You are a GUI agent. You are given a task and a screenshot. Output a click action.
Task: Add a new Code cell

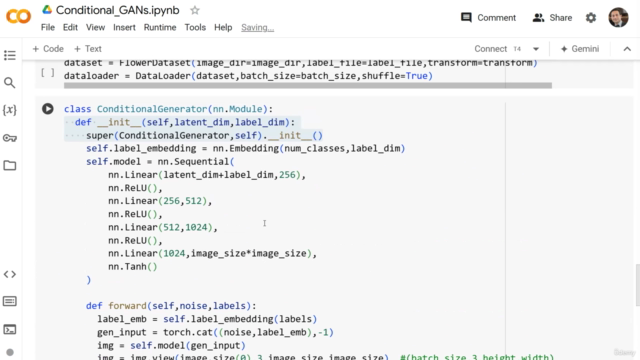point(48,49)
